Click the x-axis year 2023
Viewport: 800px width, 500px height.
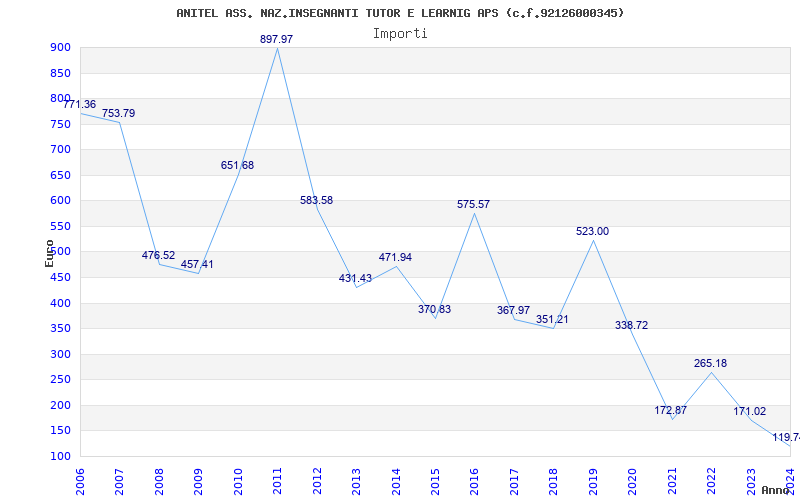751,482
